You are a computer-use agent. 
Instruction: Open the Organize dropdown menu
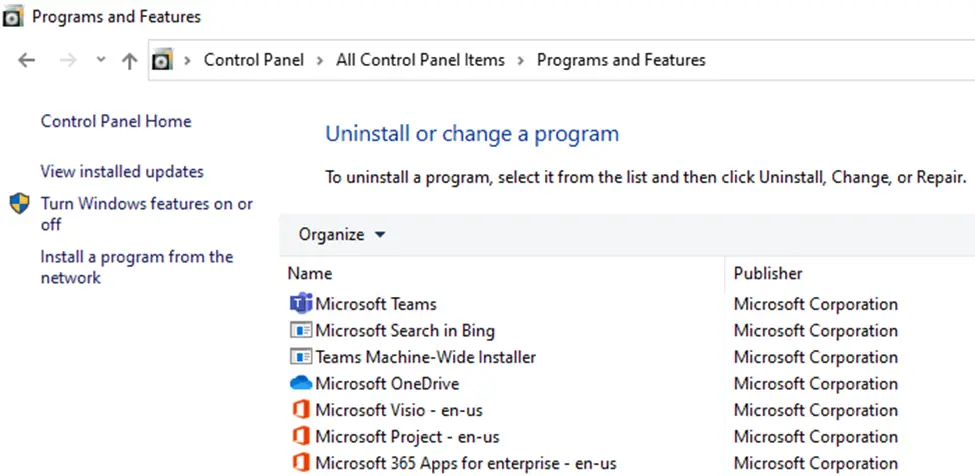tap(342, 235)
